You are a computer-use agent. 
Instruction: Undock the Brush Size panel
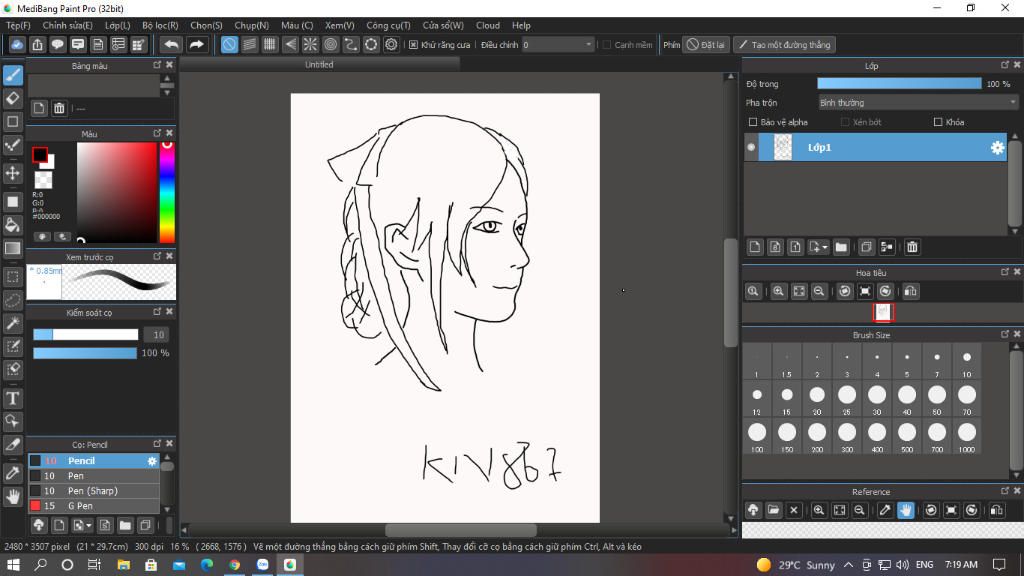click(x=1004, y=334)
